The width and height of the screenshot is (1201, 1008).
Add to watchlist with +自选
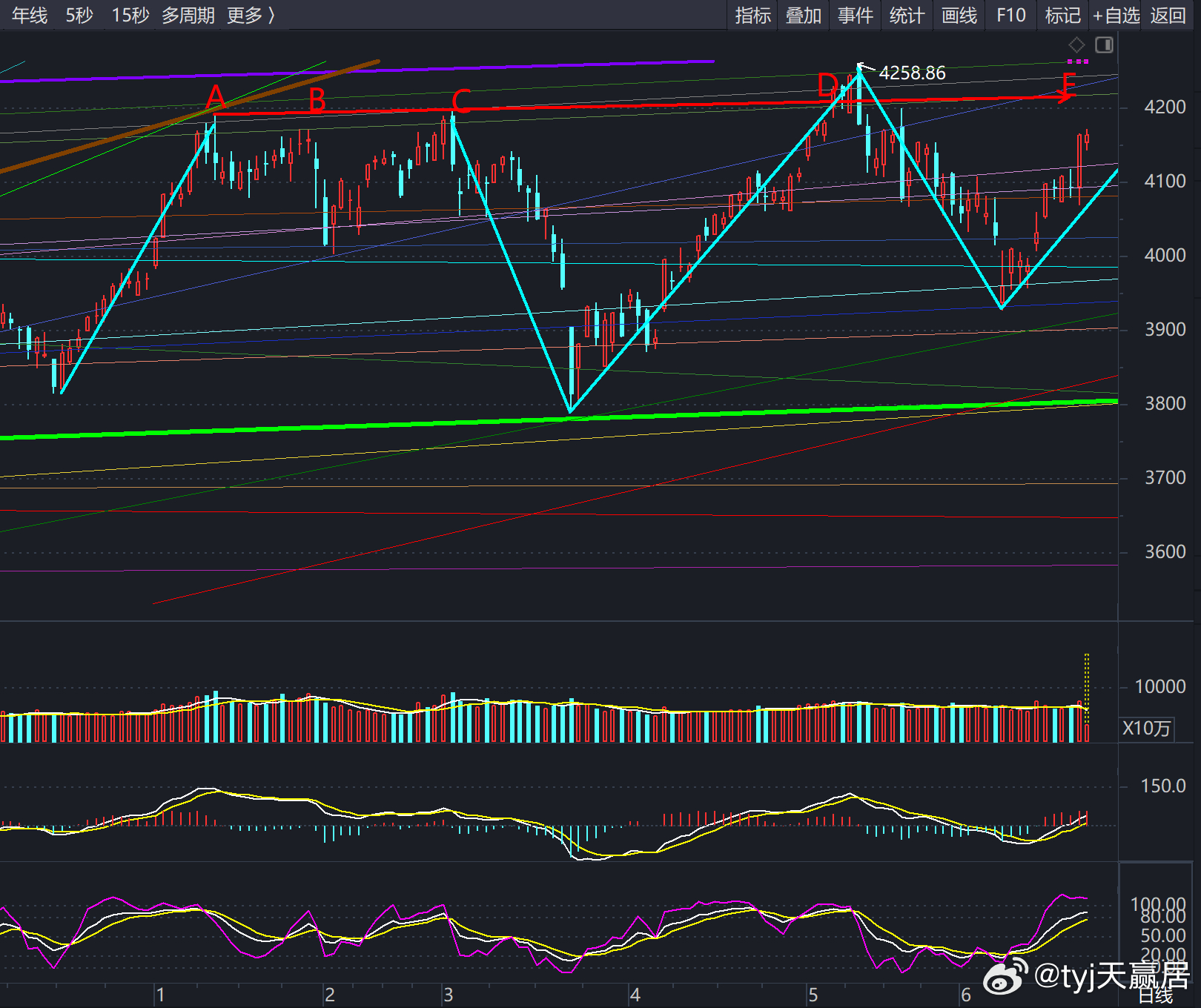[x=1116, y=15]
